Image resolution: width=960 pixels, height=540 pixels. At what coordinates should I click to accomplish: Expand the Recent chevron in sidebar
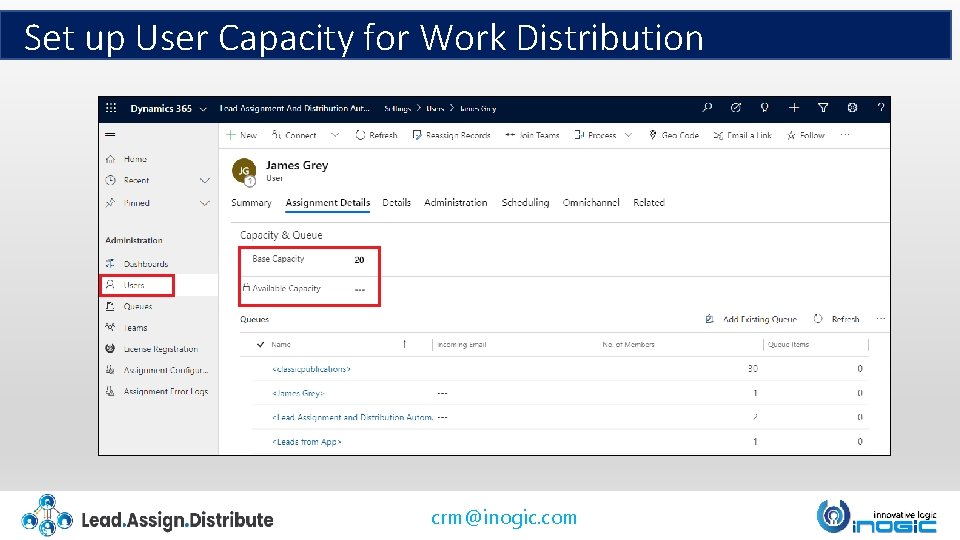[204, 181]
